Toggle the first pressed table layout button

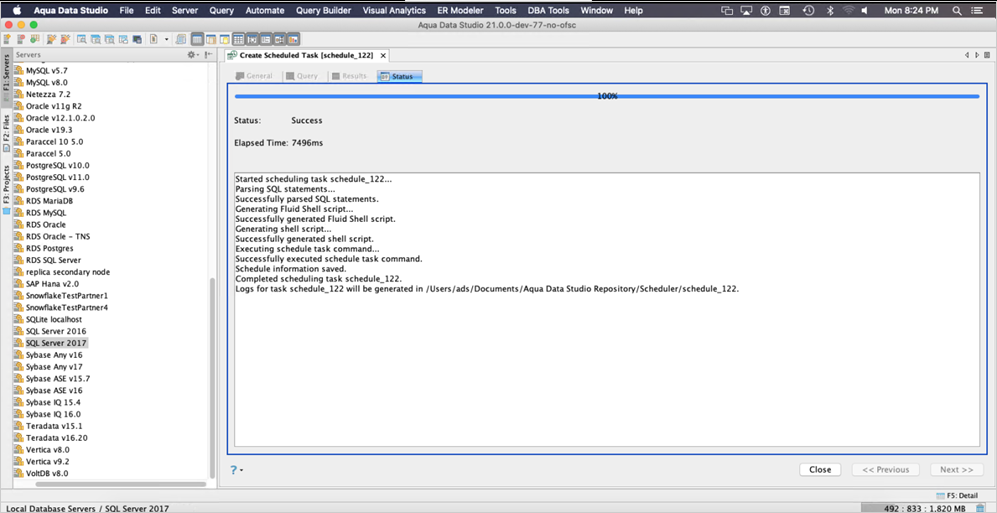coord(197,39)
